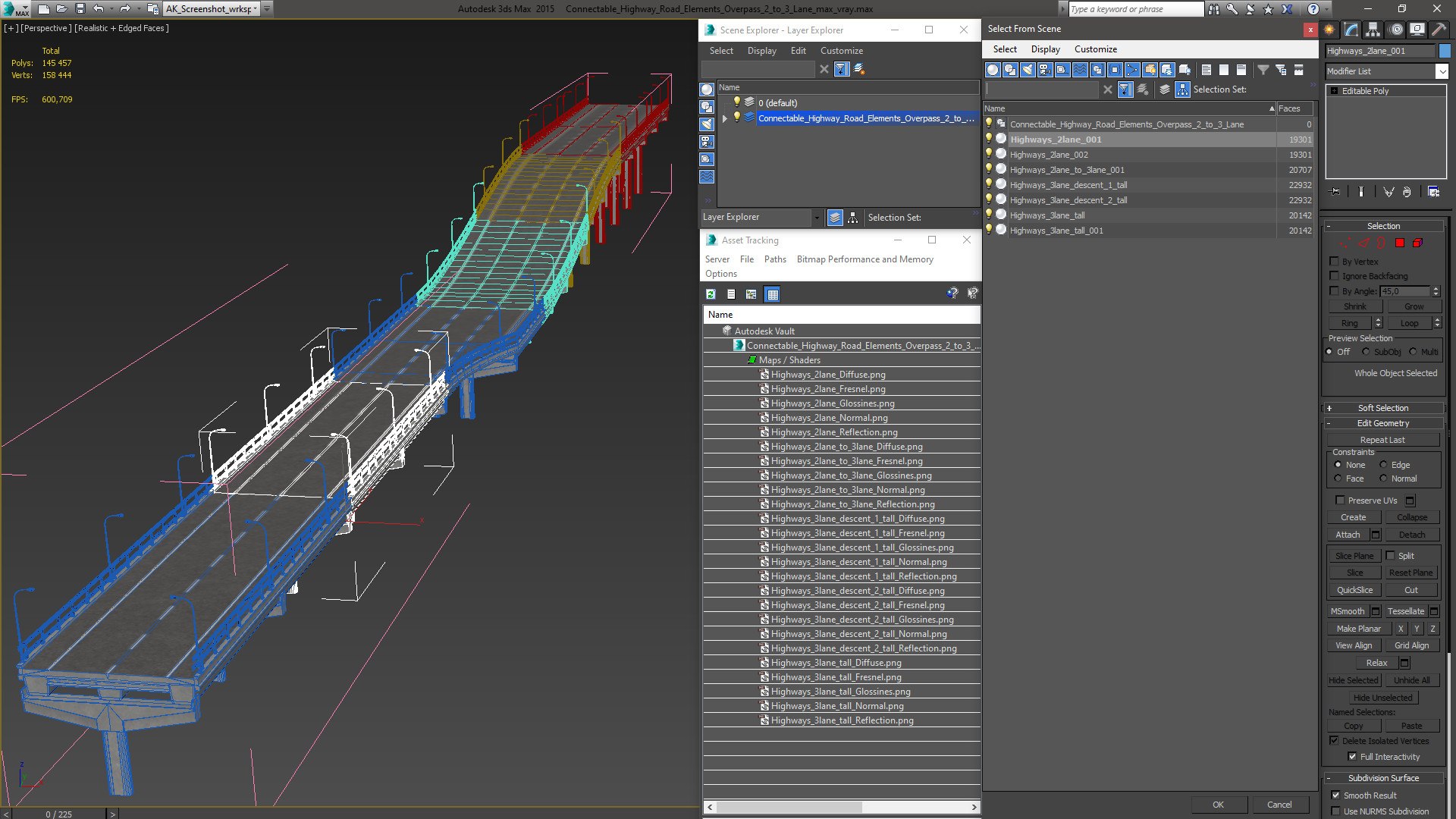
Task: Open Display menu in Select From Scene
Action: tap(1045, 49)
